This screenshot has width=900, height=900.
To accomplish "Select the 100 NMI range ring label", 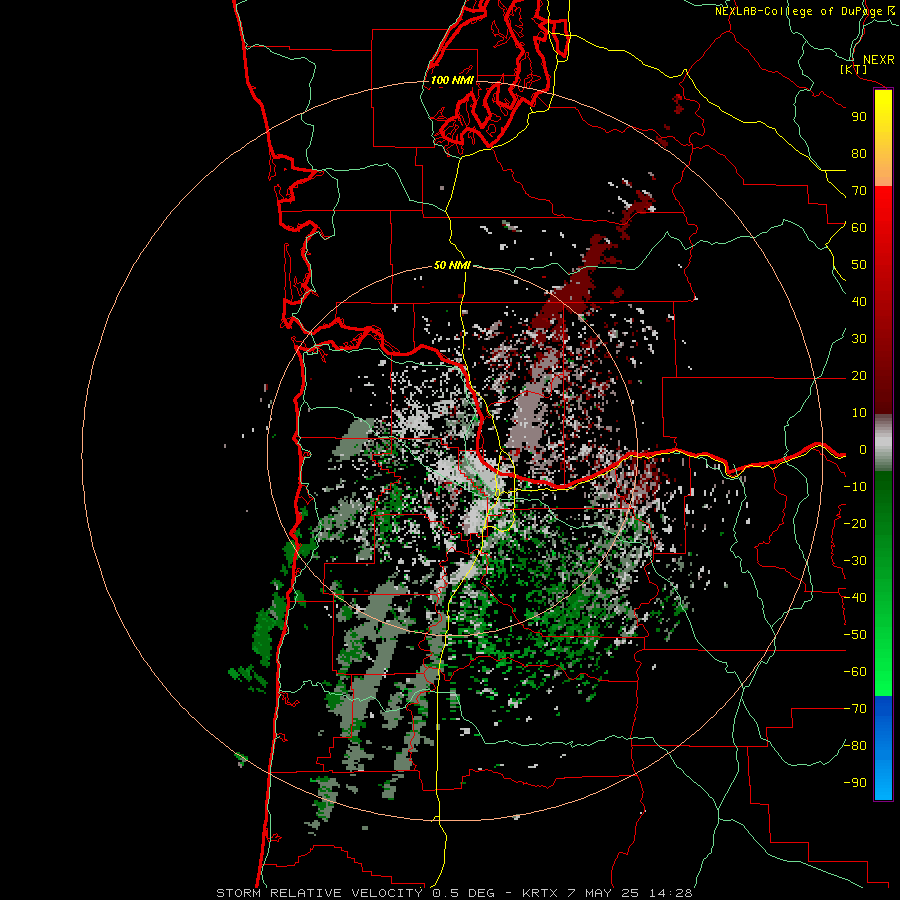I will coord(452,80).
